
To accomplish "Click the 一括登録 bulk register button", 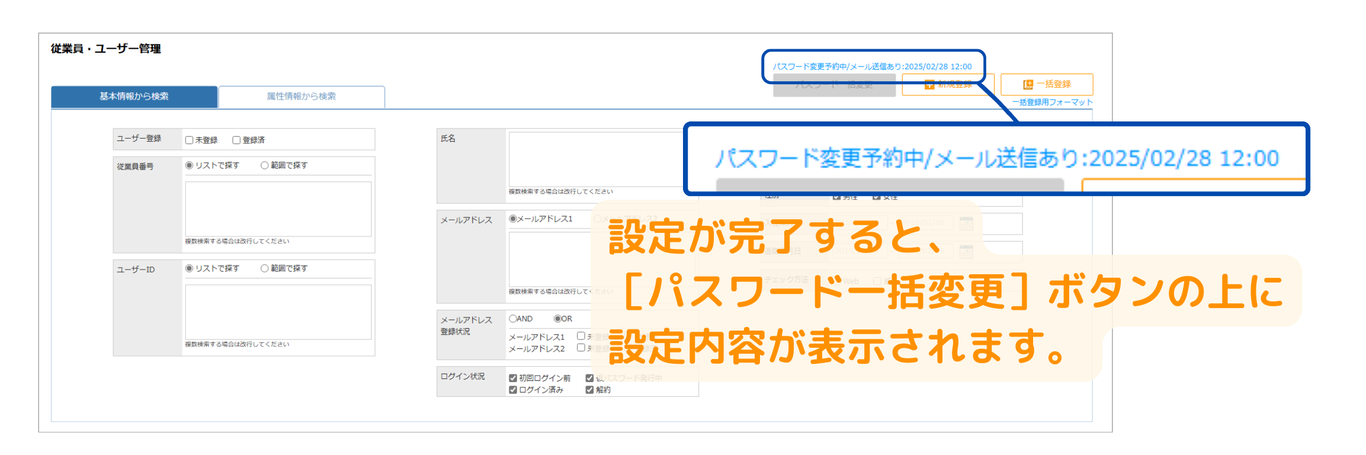I will pos(1046,85).
